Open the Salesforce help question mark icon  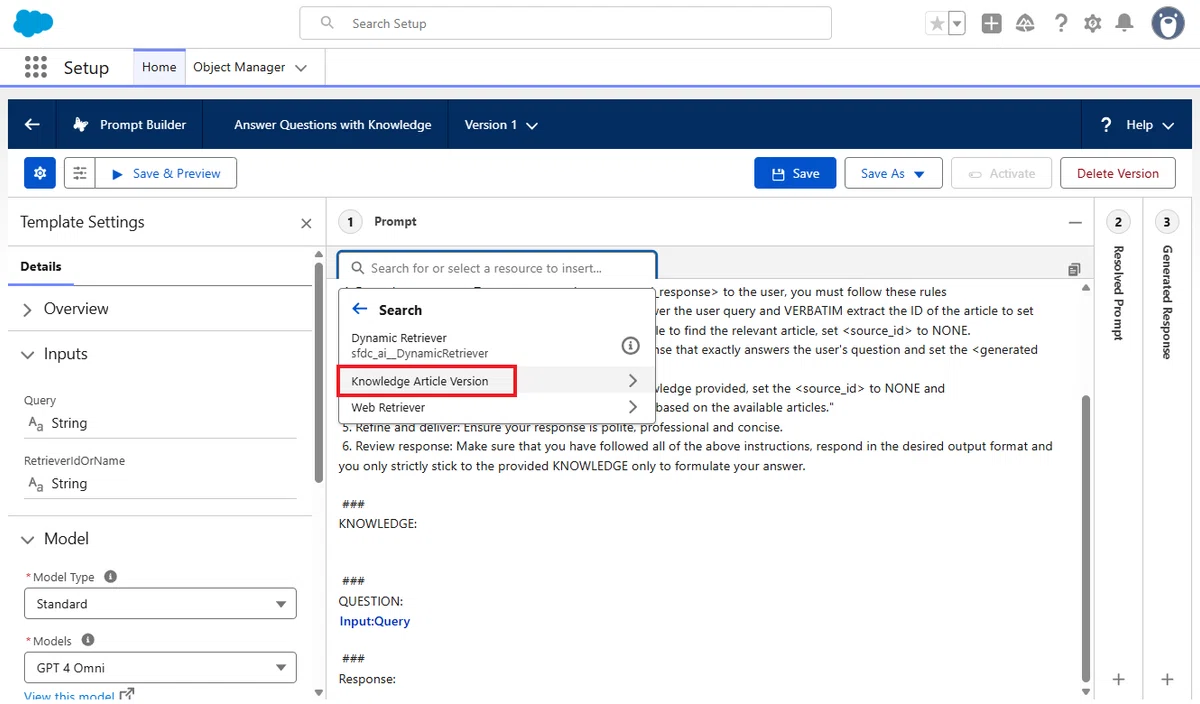coord(1061,24)
